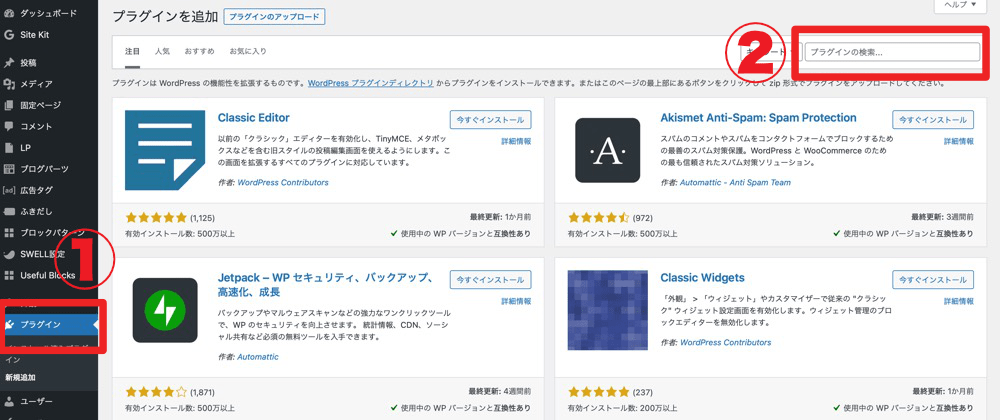The width and height of the screenshot is (1000, 420).
Task: Click the Classic Widgets (237) rating count
Action: (642, 392)
